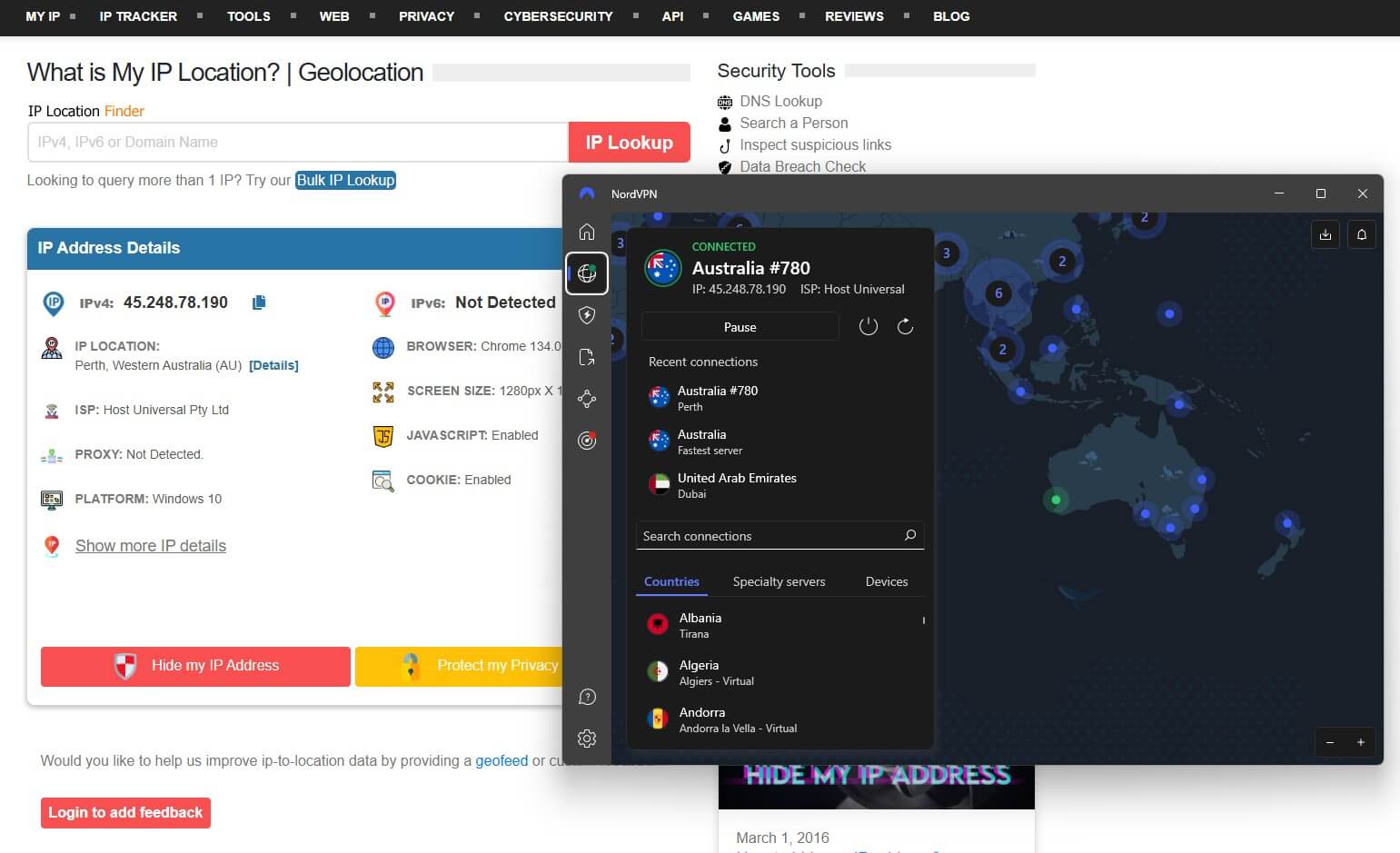Click the IPv4 location pin icon
The width and height of the screenshot is (1400, 853).
54,303
